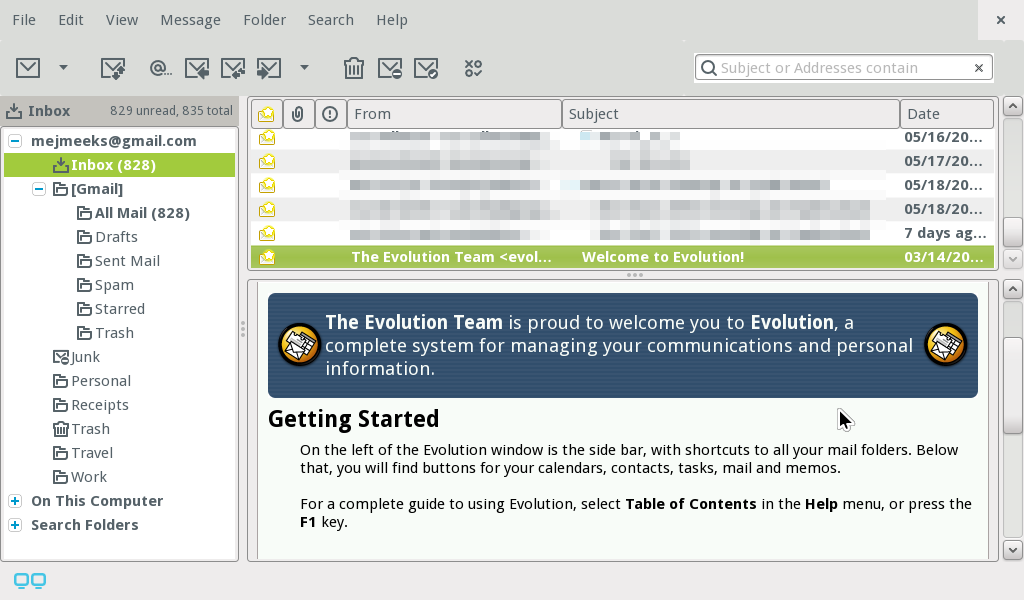Expand the Search Folders node
The height and width of the screenshot is (600, 1024).
(x=15, y=526)
